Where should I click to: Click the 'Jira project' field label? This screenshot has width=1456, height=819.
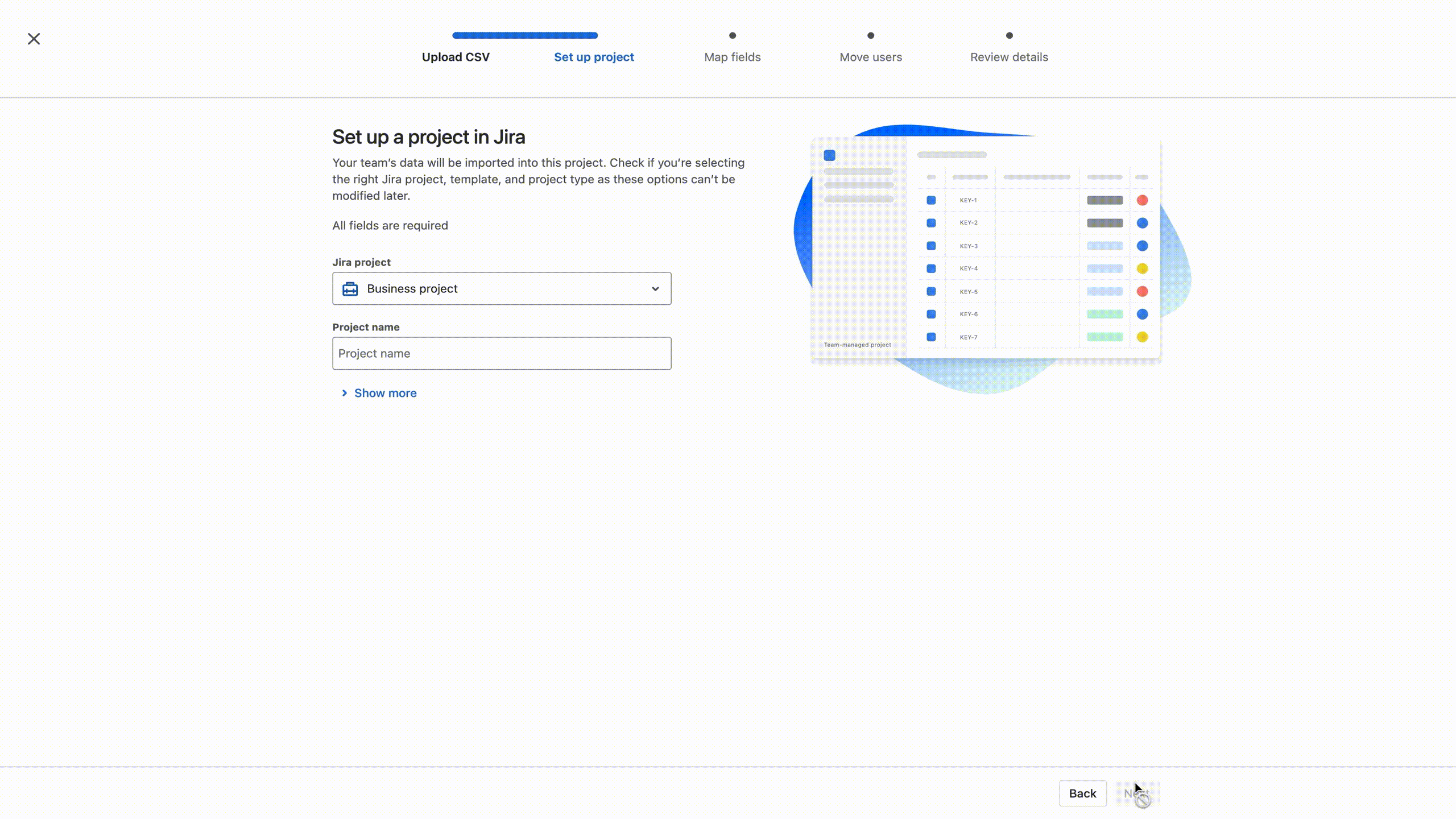click(x=362, y=262)
